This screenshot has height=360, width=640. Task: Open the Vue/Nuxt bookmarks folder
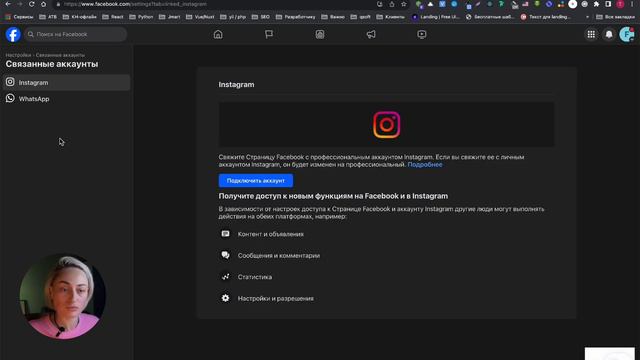(x=200, y=17)
